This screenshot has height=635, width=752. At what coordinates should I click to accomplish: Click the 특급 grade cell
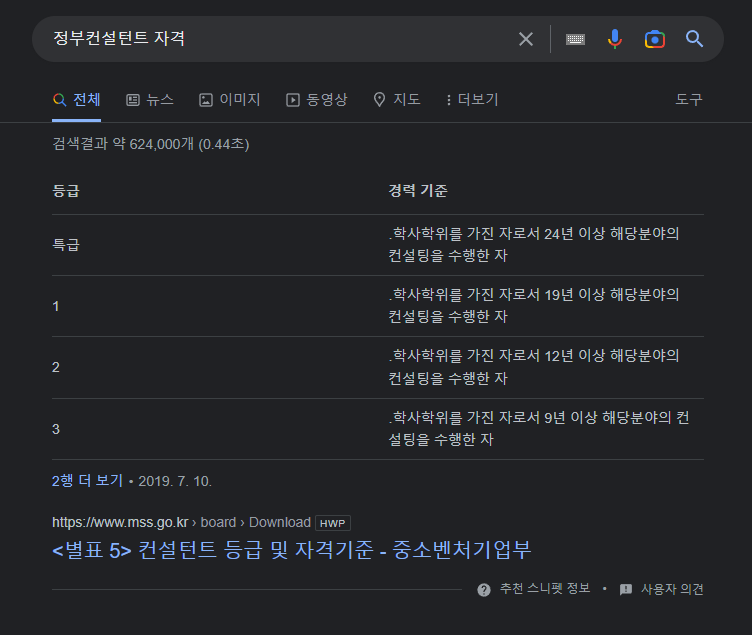click(x=66, y=245)
